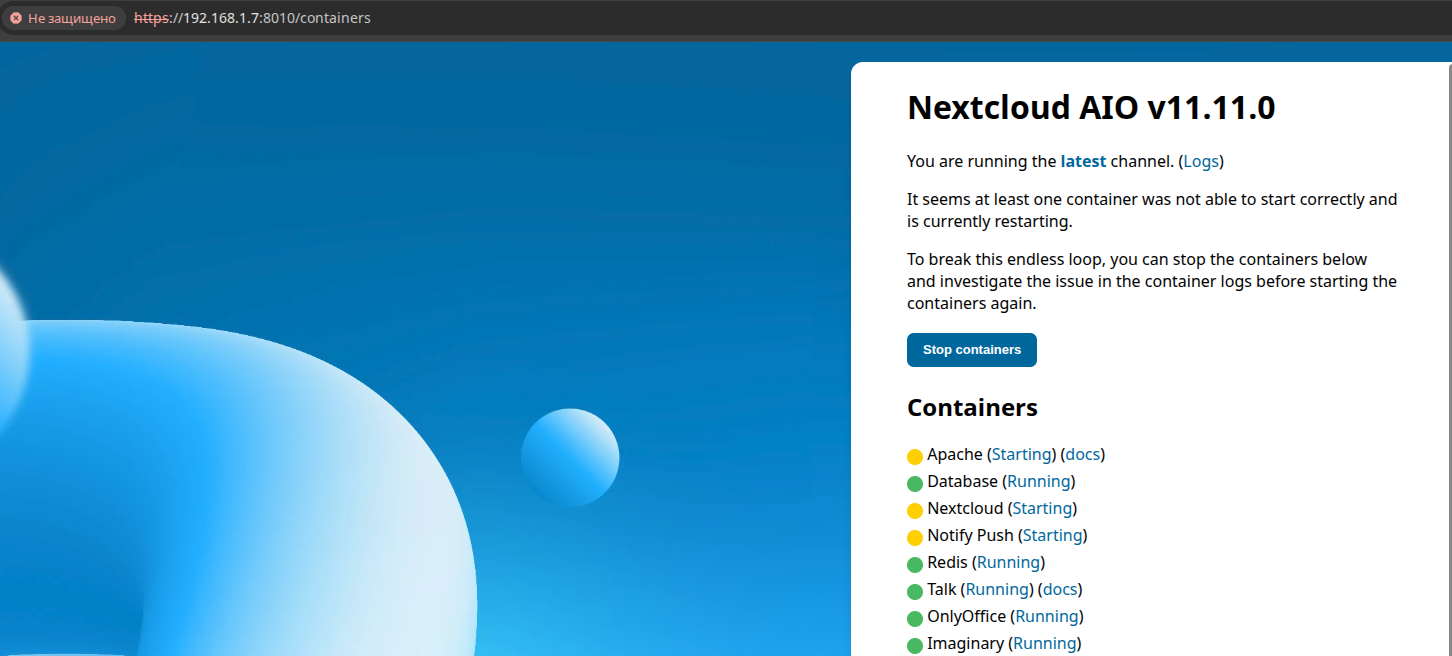Click the green status dot beside Imaginary
This screenshot has width=1452, height=656.
click(x=915, y=645)
